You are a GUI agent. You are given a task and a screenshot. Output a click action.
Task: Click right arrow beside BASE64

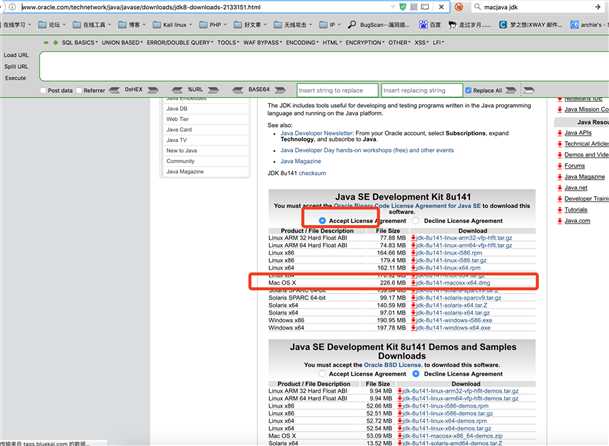coord(280,90)
